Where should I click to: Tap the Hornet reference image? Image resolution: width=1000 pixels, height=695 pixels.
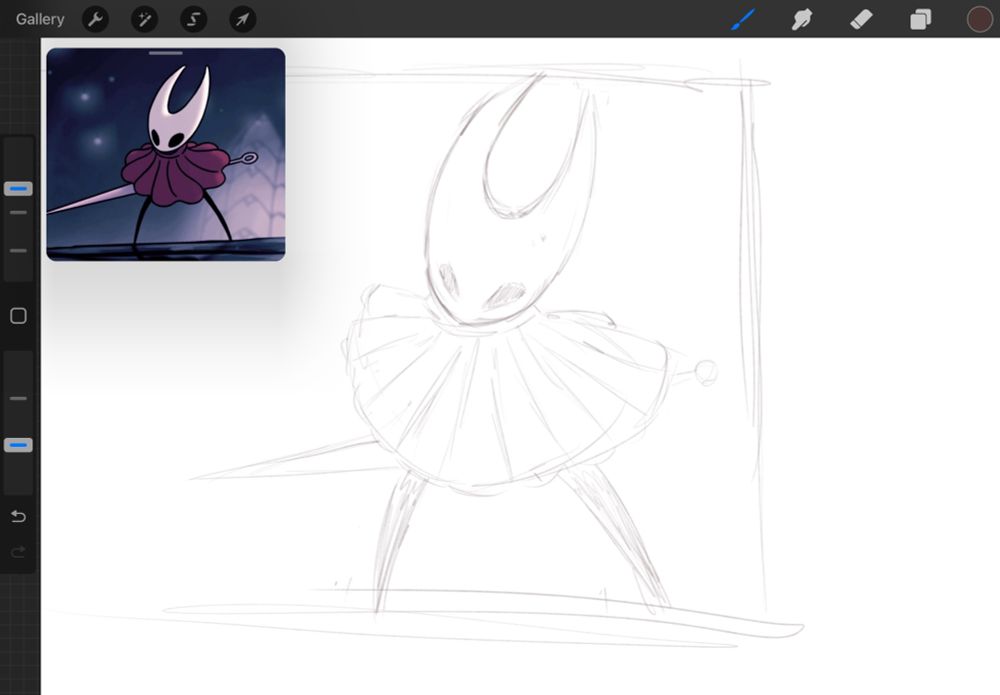(166, 155)
